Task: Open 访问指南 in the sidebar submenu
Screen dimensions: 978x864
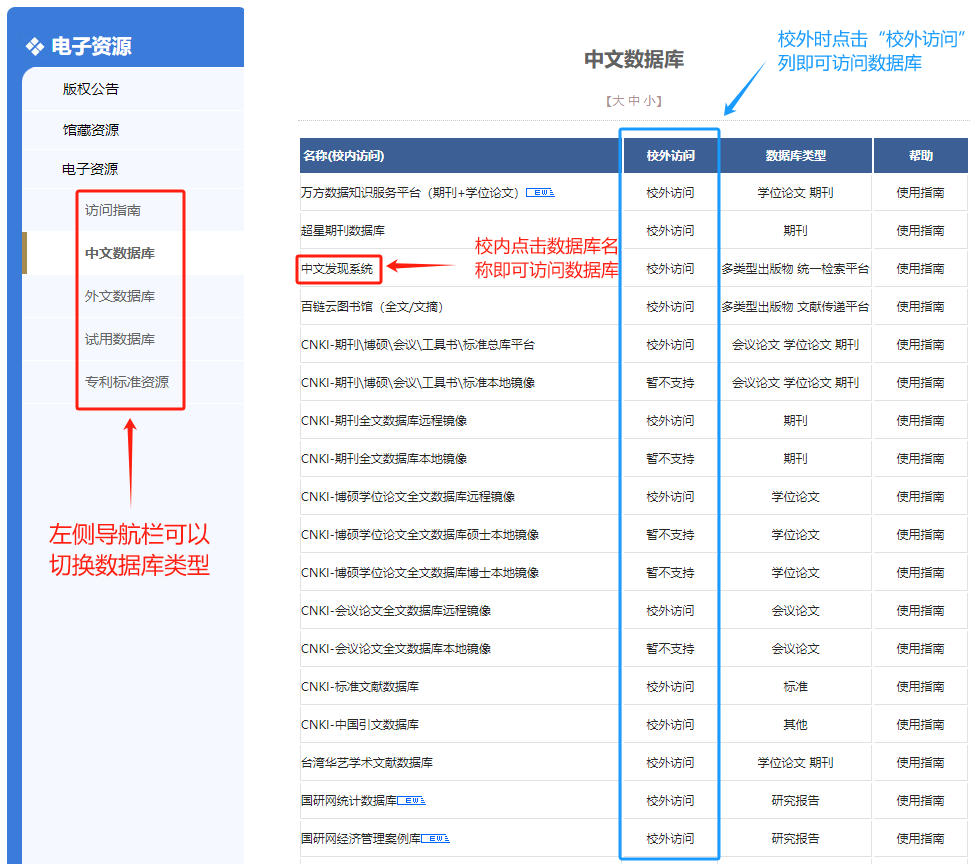Action: click(113, 211)
